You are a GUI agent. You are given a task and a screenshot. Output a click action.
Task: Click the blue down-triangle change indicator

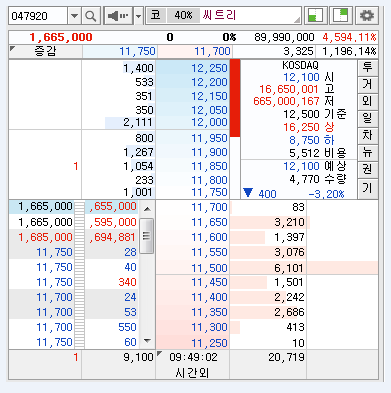pyautogui.click(x=248, y=193)
